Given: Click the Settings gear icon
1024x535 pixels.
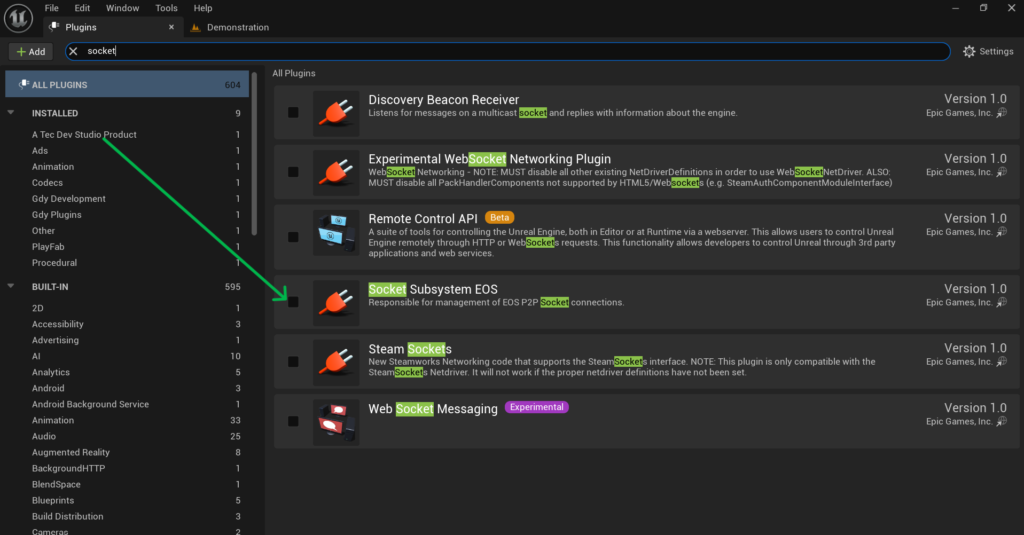Looking at the screenshot, I should pos(969,52).
